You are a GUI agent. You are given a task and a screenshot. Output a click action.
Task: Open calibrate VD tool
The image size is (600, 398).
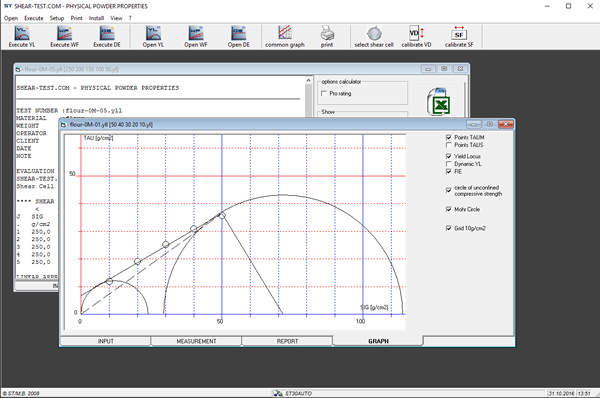pyautogui.click(x=416, y=37)
